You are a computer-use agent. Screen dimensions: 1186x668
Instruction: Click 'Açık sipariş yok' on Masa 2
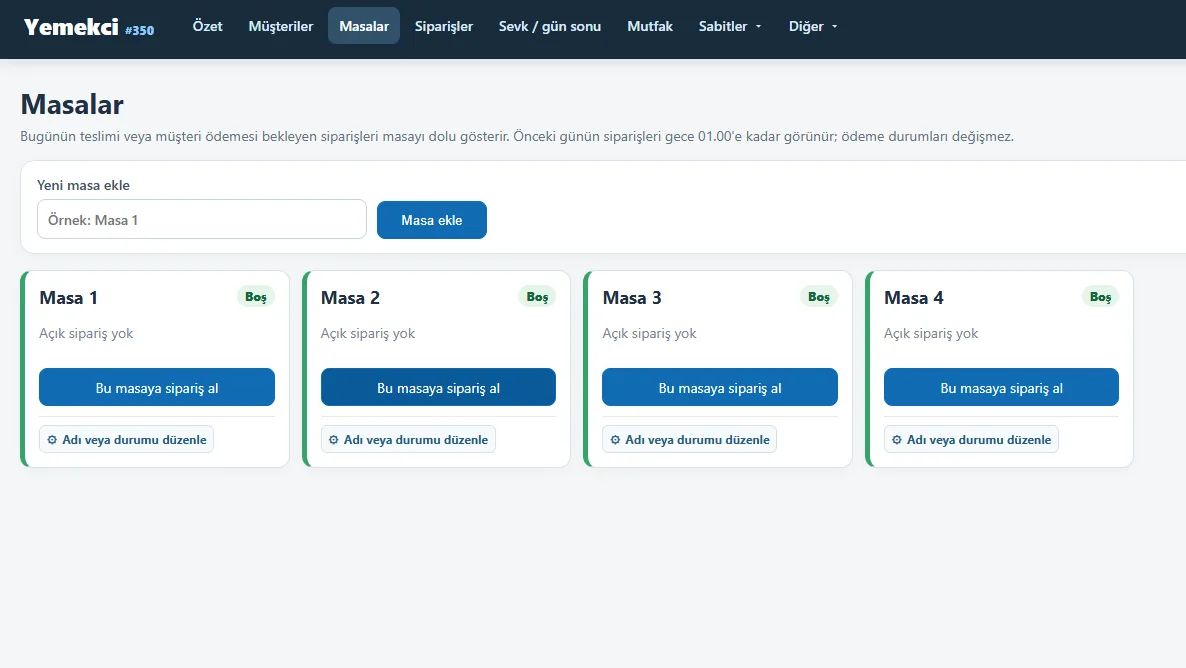coord(368,334)
